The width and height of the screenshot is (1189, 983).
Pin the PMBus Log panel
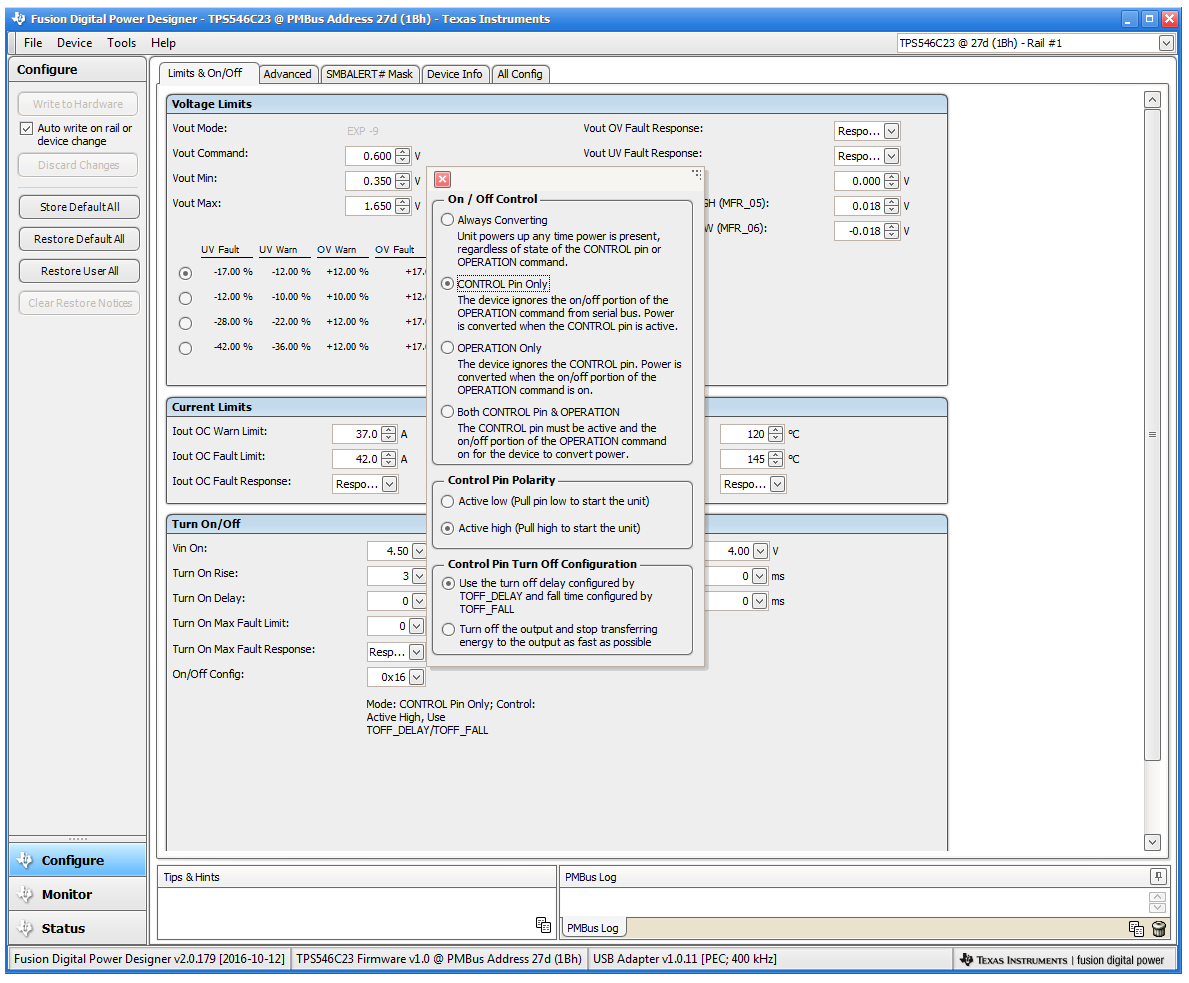(1159, 877)
